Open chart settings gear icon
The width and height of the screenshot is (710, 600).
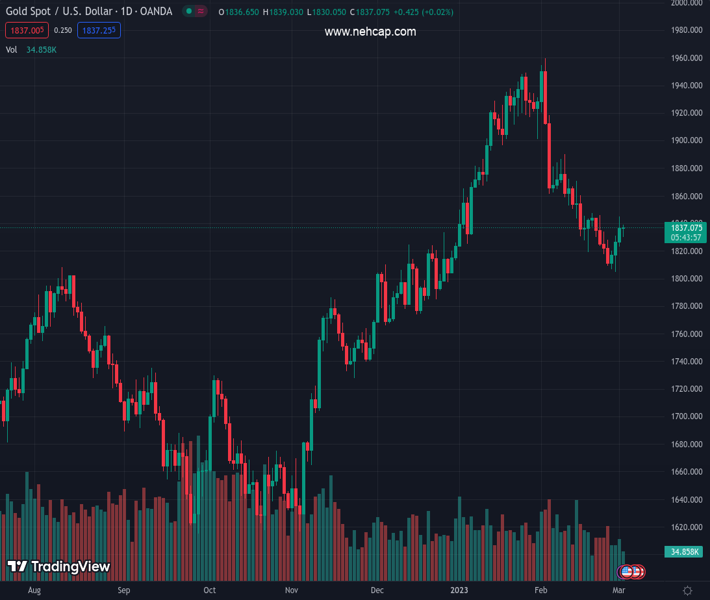point(687,591)
